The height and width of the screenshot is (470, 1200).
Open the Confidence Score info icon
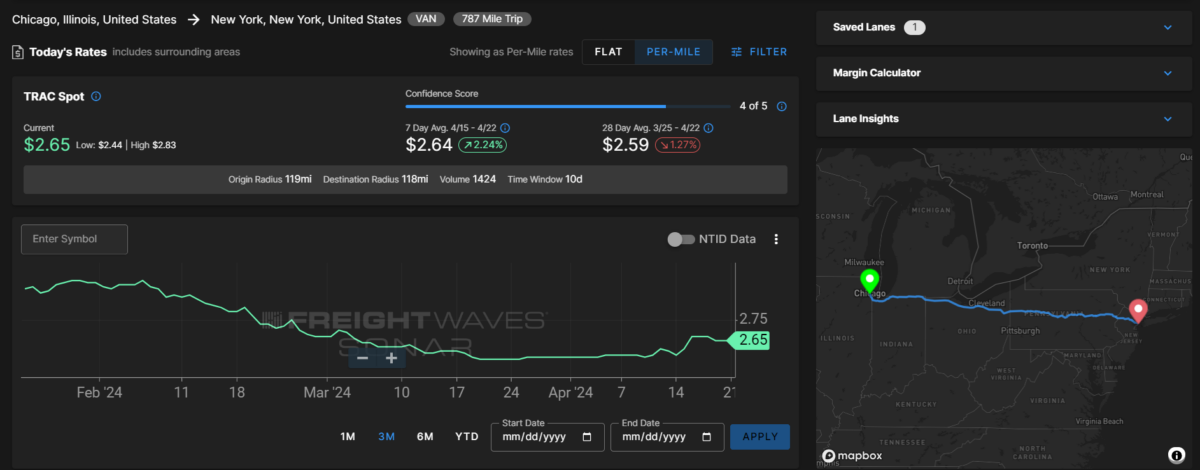pyautogui.click(x=781, y=106)
